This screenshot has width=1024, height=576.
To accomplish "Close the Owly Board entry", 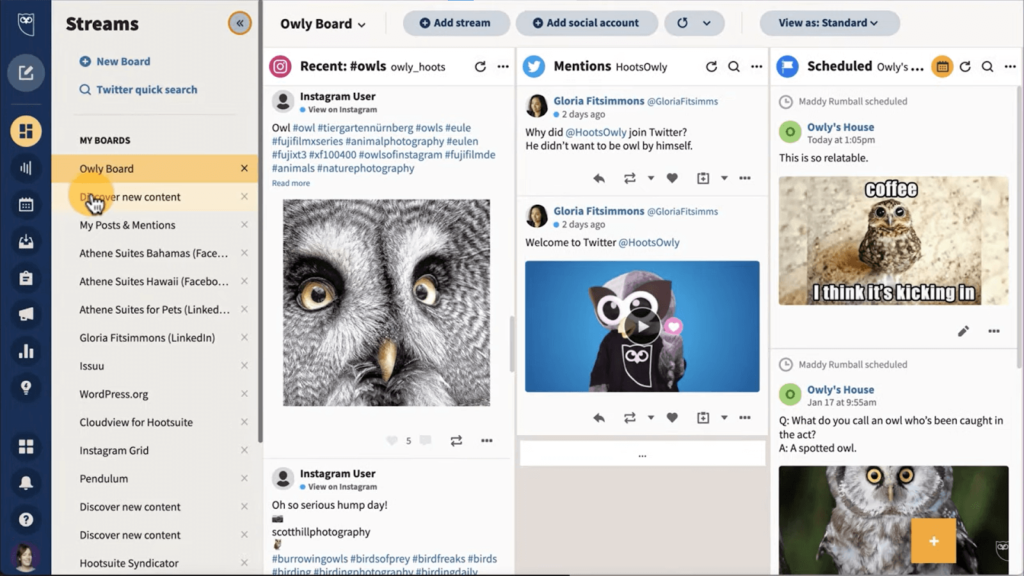I will click(244, 168).
